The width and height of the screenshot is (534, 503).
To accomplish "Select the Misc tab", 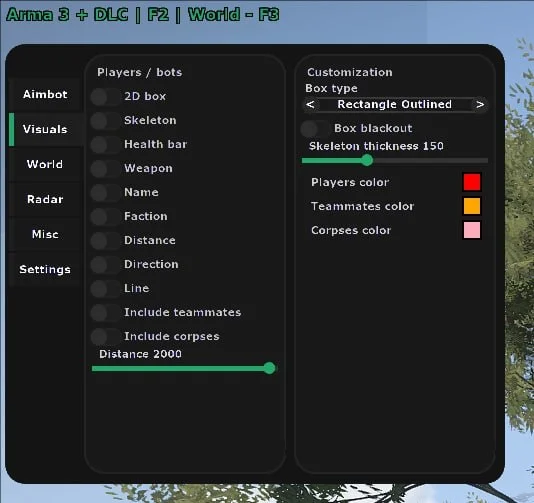I will [x=45, y=234].
